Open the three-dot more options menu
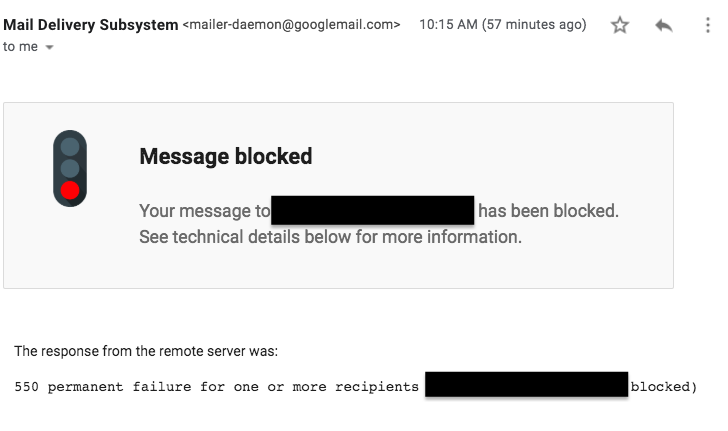The image size is (728, 431). (708, 26)
